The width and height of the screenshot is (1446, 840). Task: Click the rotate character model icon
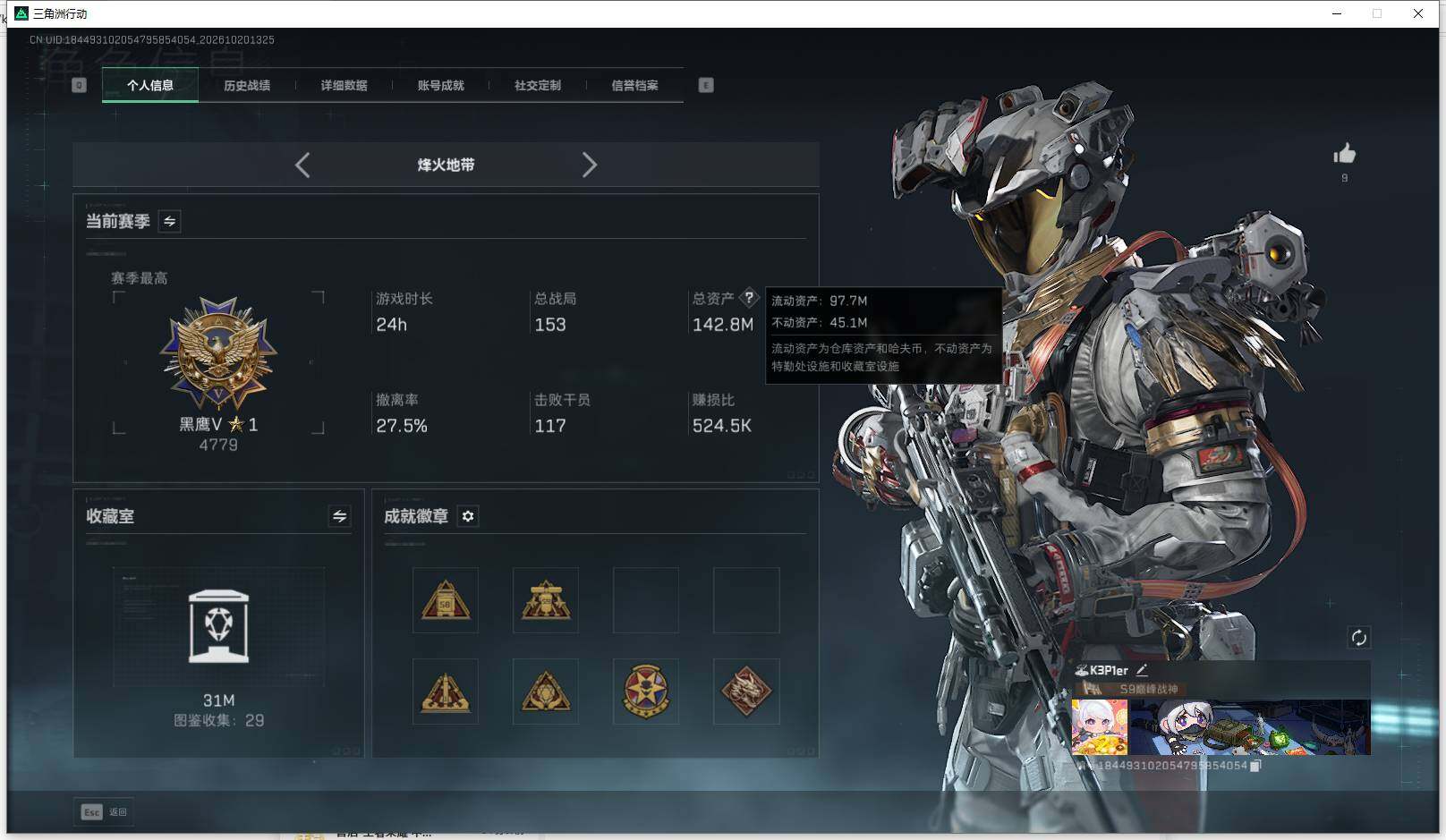pos(1358,638)
